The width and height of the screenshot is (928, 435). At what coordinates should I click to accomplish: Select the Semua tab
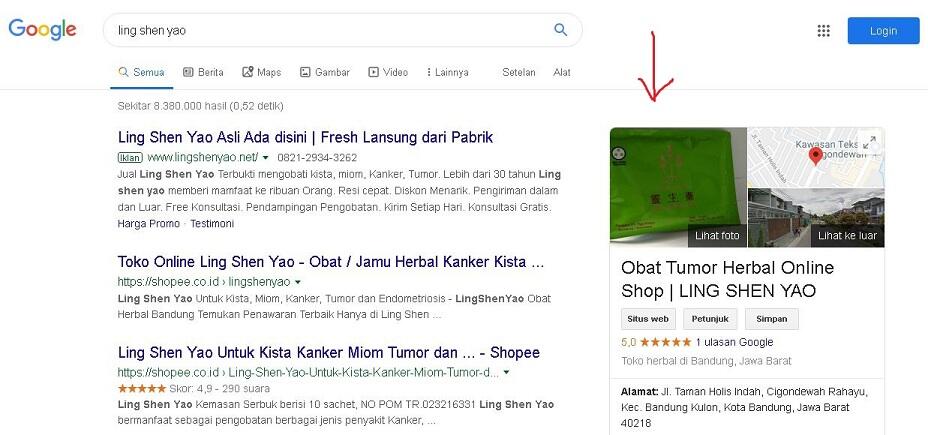pos(141,72)
